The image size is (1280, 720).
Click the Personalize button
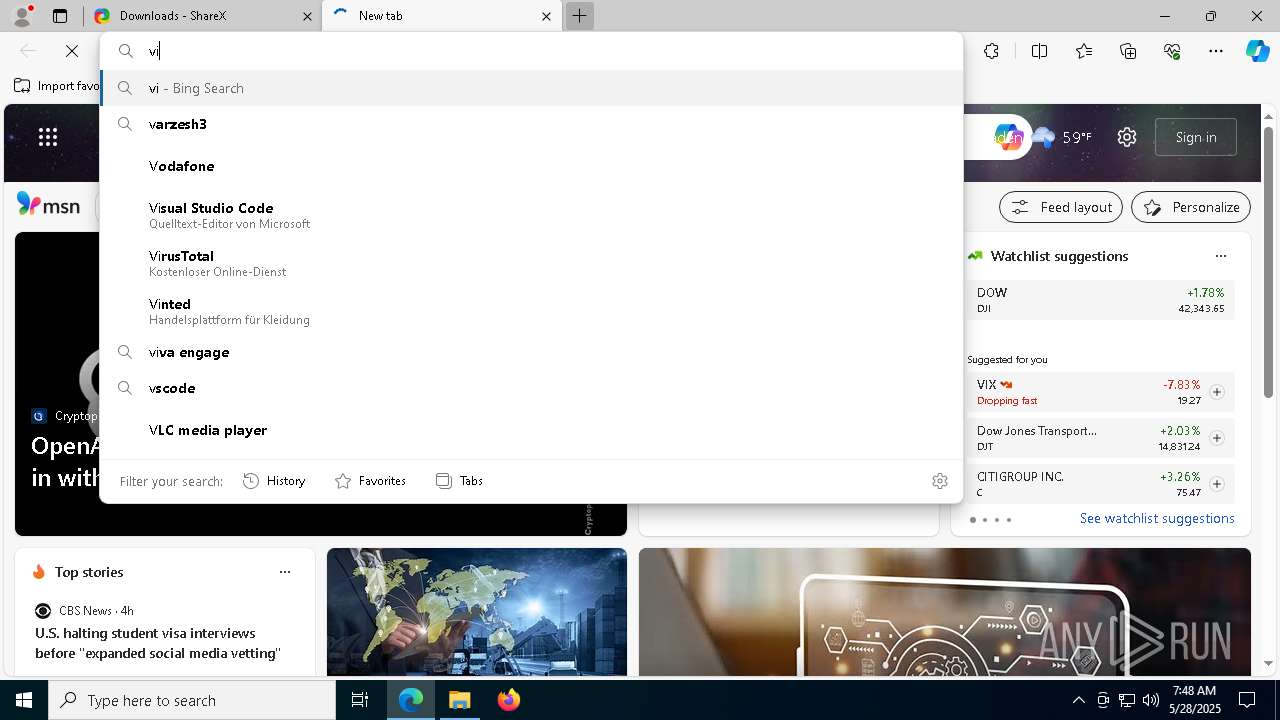pos(1191,207)
